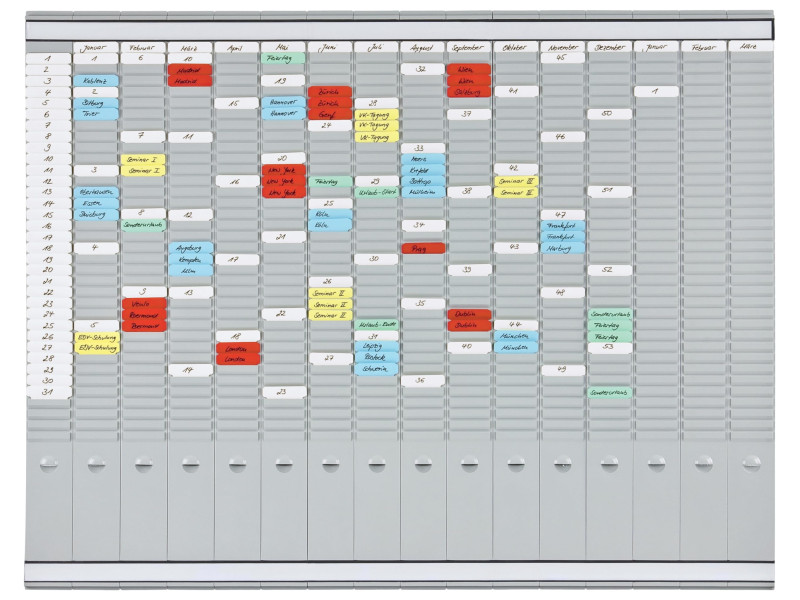The height and width of the screenshot is (600, 800).
Task: Click week card 46 under November
Action: [562, 137]
